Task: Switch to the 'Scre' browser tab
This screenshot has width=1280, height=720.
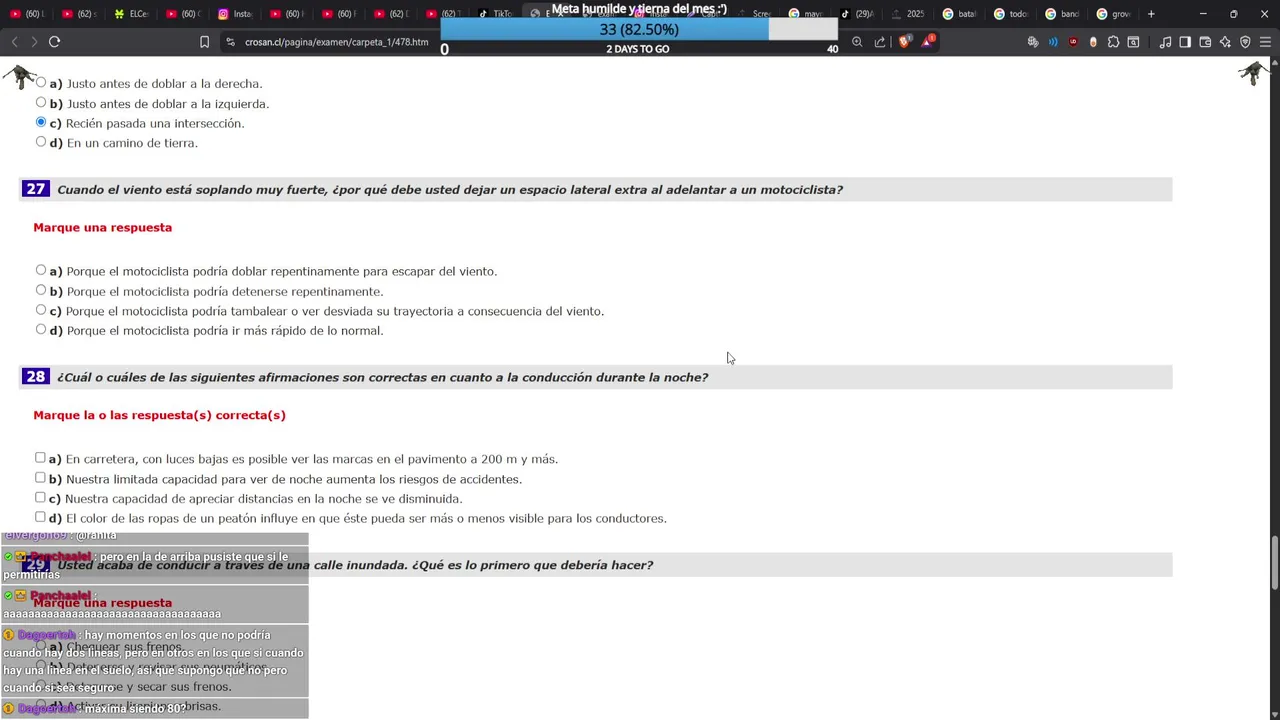Action: point(755,14)
